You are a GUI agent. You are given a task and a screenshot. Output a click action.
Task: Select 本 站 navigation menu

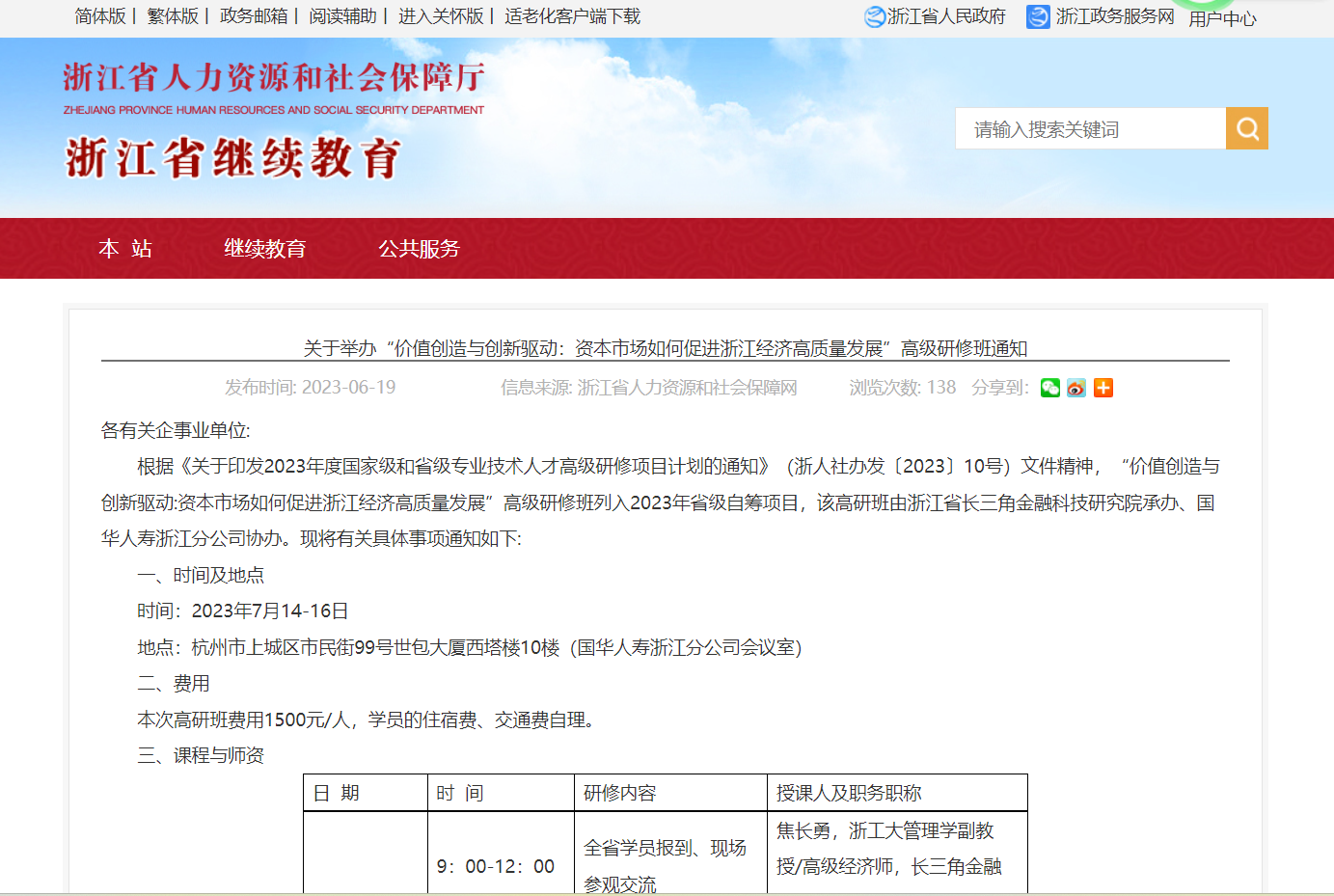pyautogui.click(x=125, y=249)
